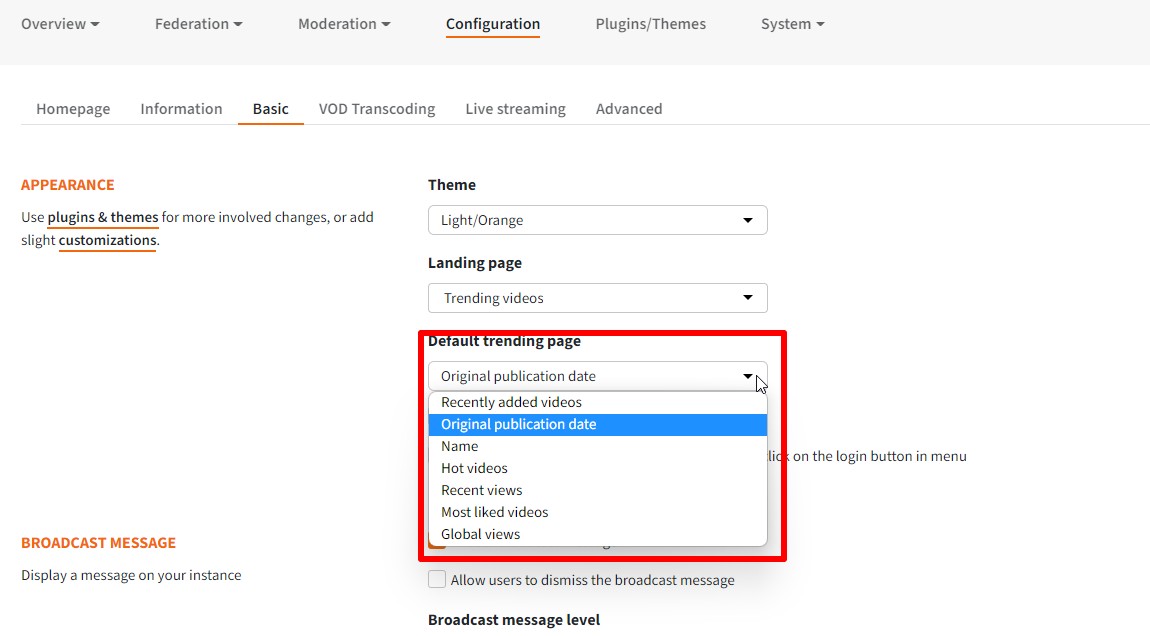This screenshot has height=636, width=1150.
Task: Click the chevron on Default trending page dropdown
Action: click(748, 376)
